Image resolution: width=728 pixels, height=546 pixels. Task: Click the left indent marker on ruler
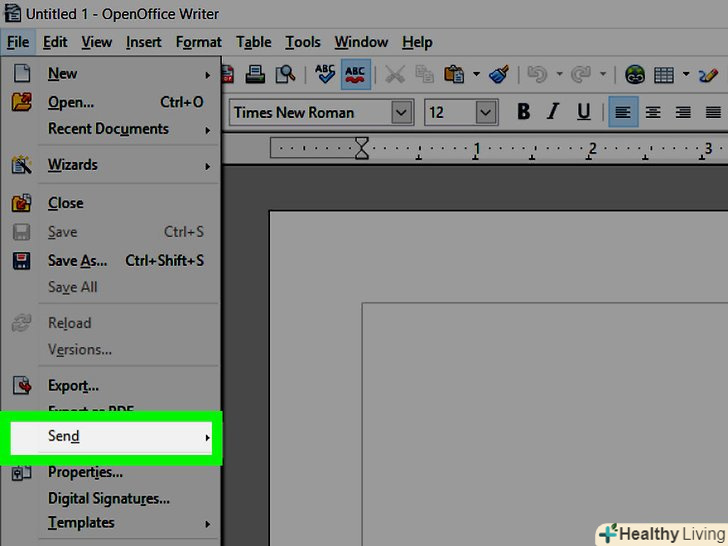(x=362, y=148)
